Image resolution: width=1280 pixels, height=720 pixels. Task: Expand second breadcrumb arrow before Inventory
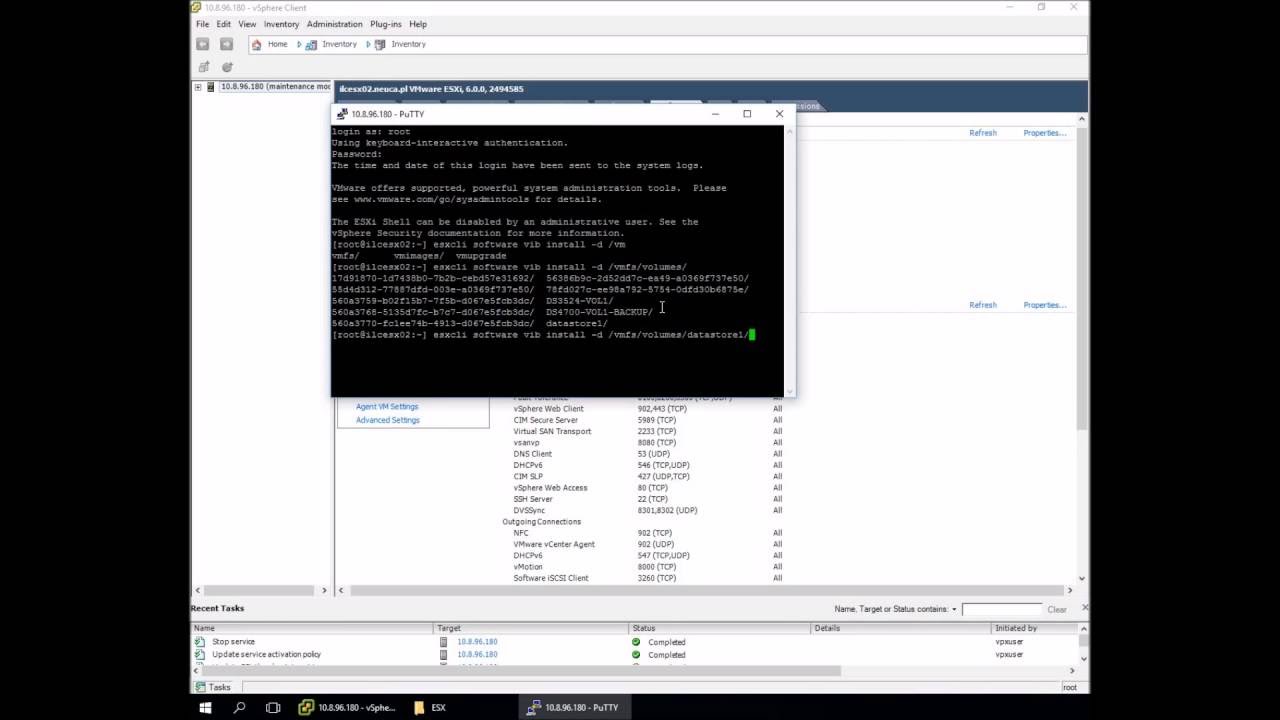click(368, 44)
